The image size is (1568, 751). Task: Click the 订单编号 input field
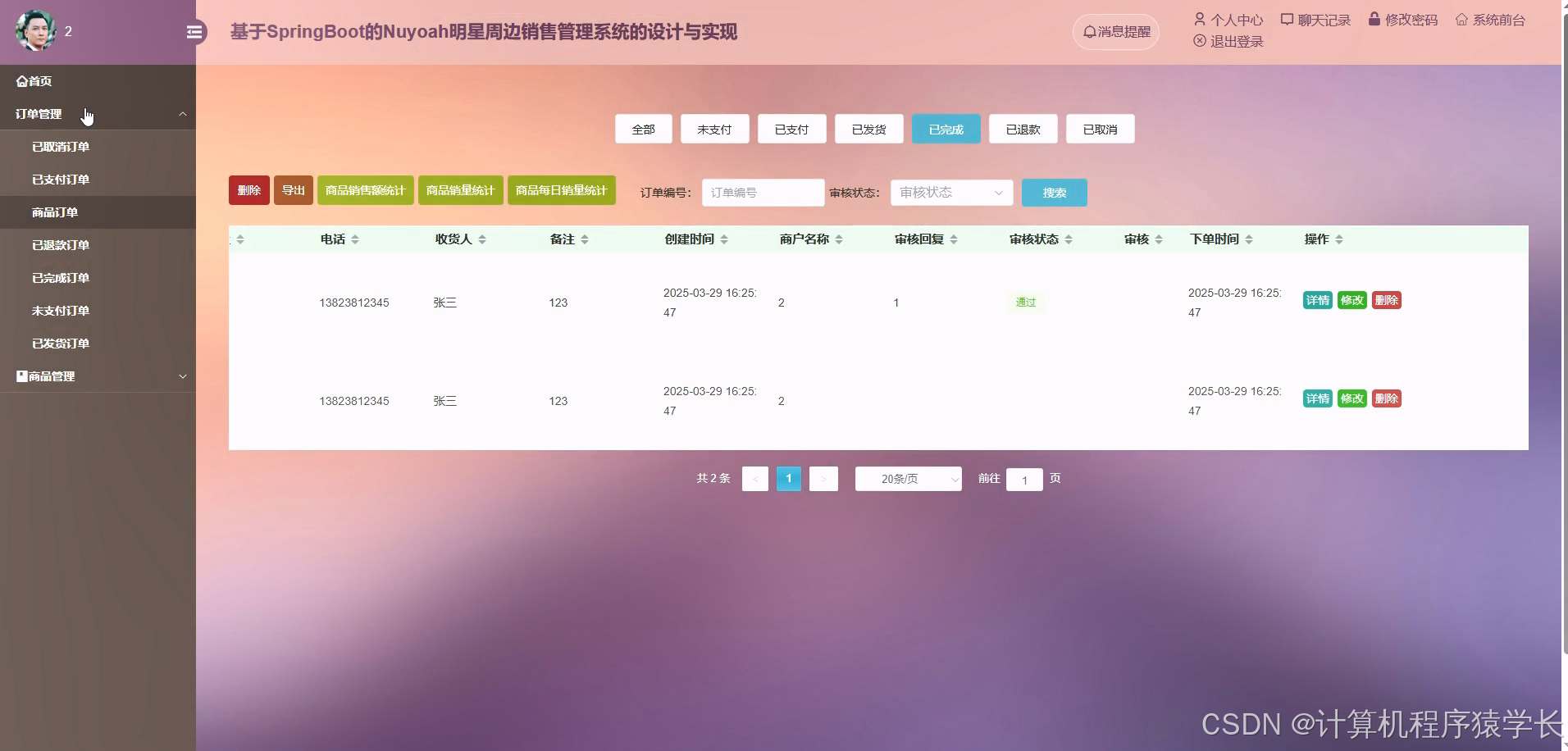762,193
